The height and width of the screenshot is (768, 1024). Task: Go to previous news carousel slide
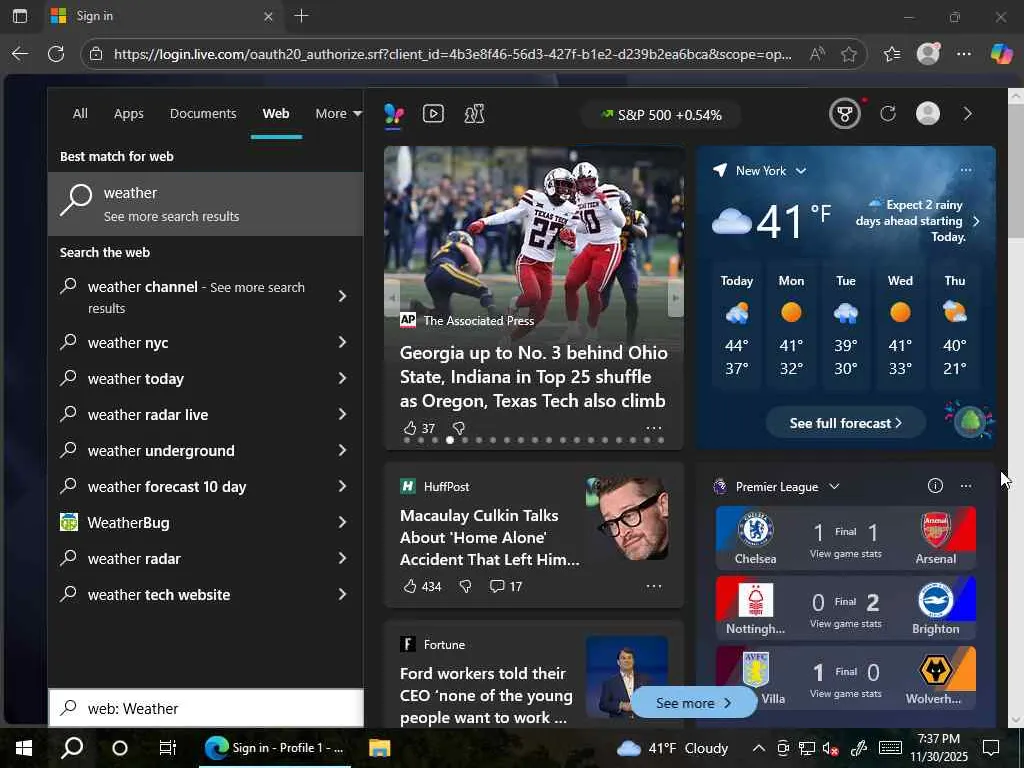[x=392, y=298]
